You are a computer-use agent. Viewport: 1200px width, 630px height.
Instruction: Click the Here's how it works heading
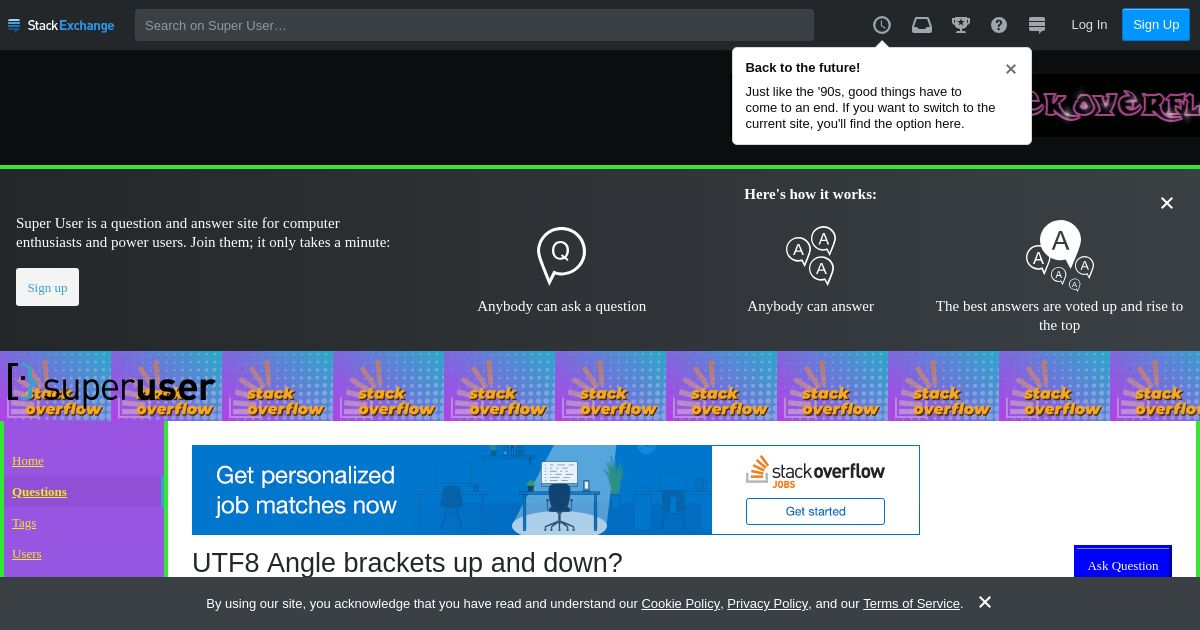point(810,194)
